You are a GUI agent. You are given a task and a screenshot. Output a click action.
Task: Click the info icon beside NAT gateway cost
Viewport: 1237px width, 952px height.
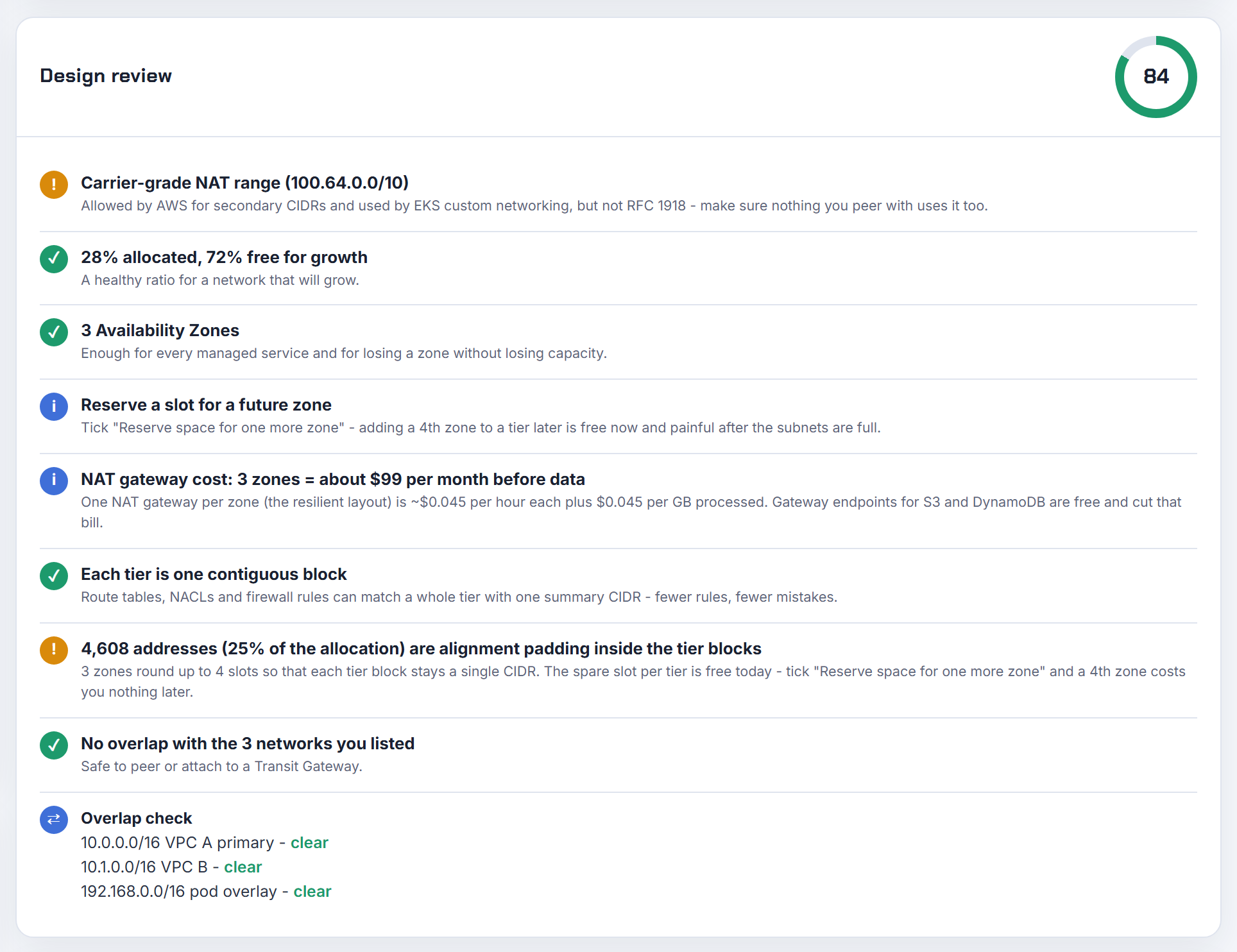coord(54,481)
